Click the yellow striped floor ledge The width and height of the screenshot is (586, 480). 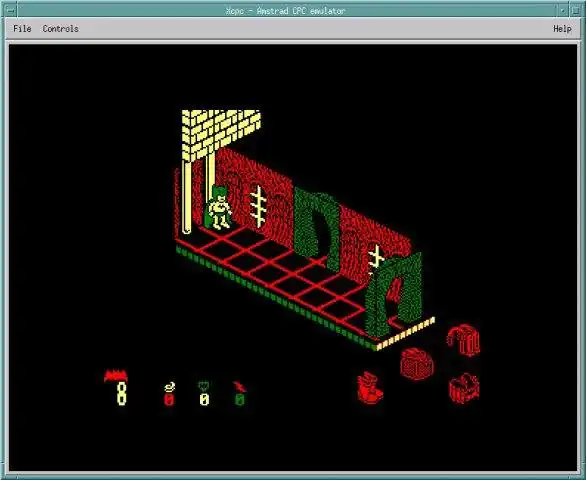point(405,333)
